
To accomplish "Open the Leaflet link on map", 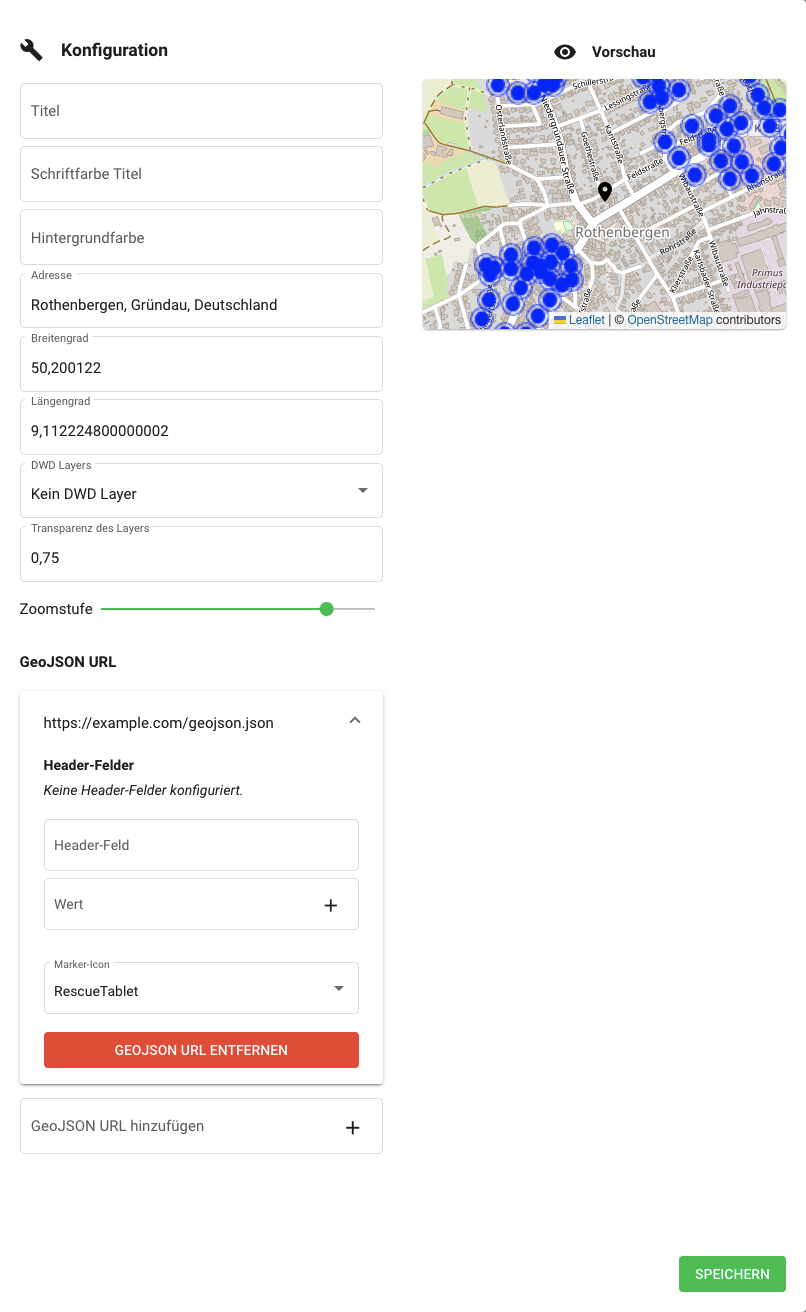I will 586,320.
